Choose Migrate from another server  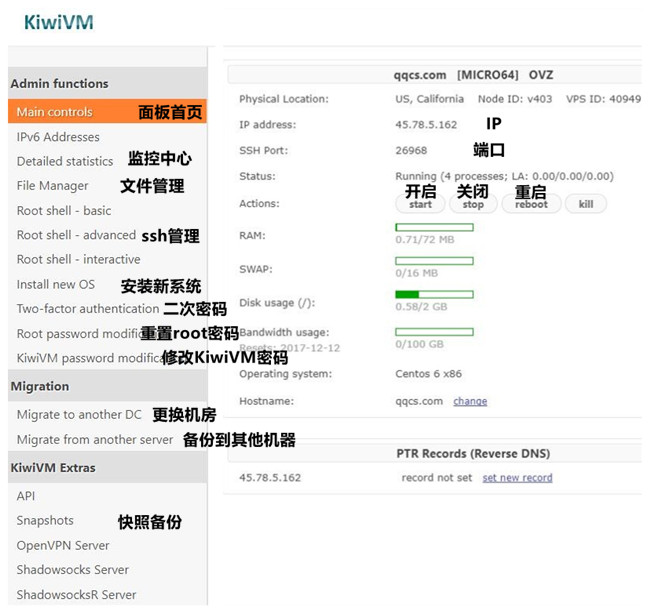(95, 439)
